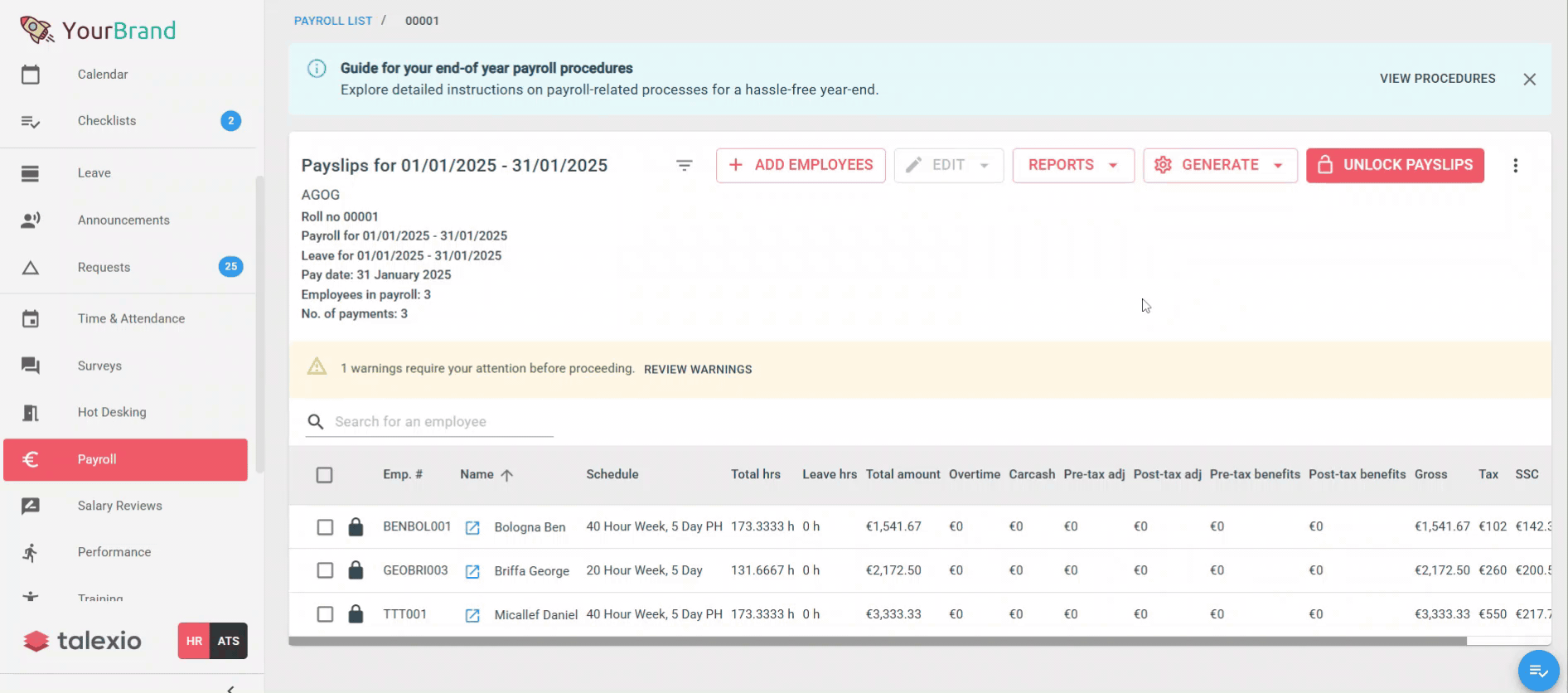Click the info icon in the guide banner
The image size is (1568, 693).
317,69
